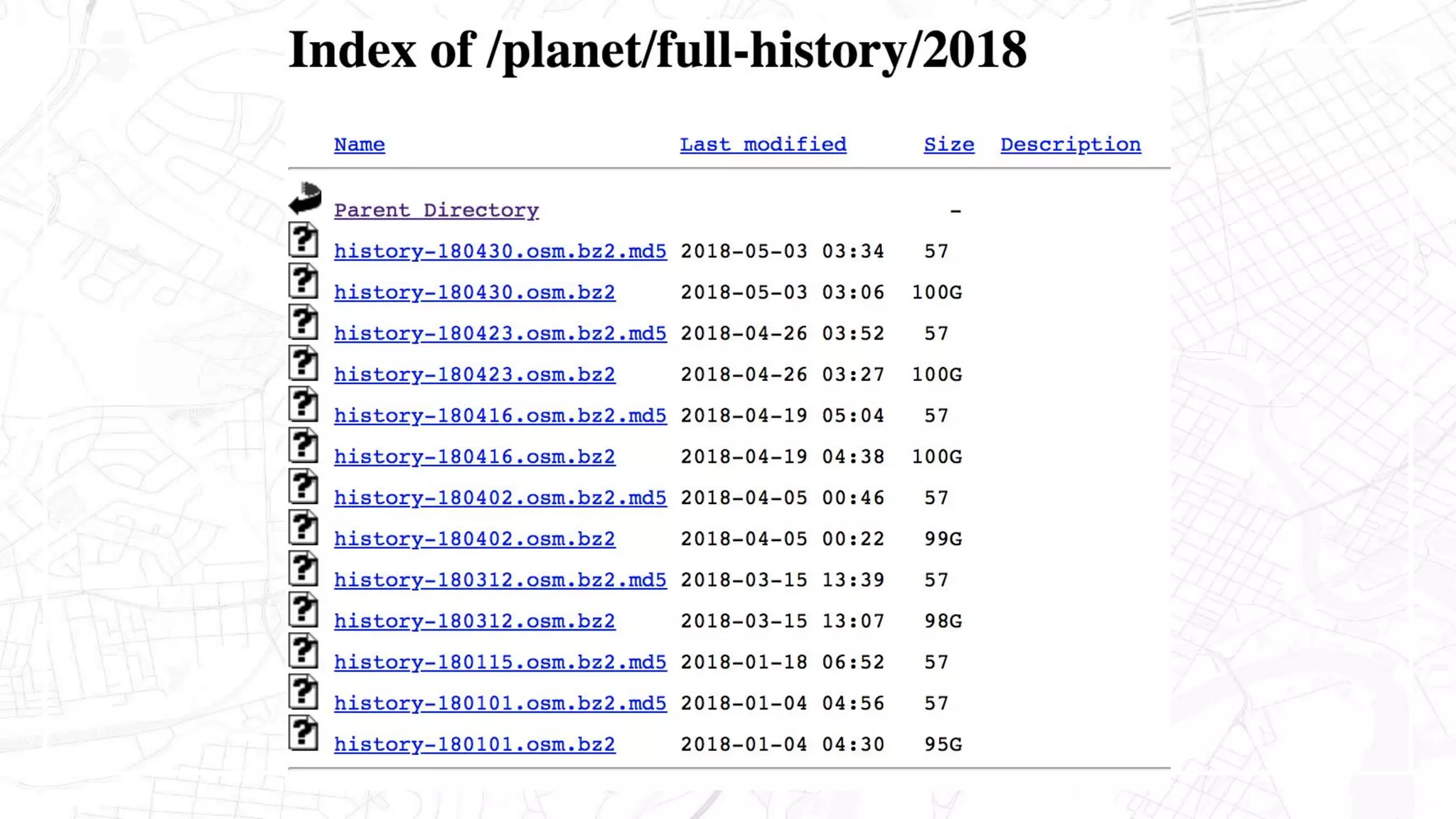The height and width of the screenshot is (819, 1456).
Task: Open history-180101.osm.bz2.md5 checksum link
Action: click(500, 703)
